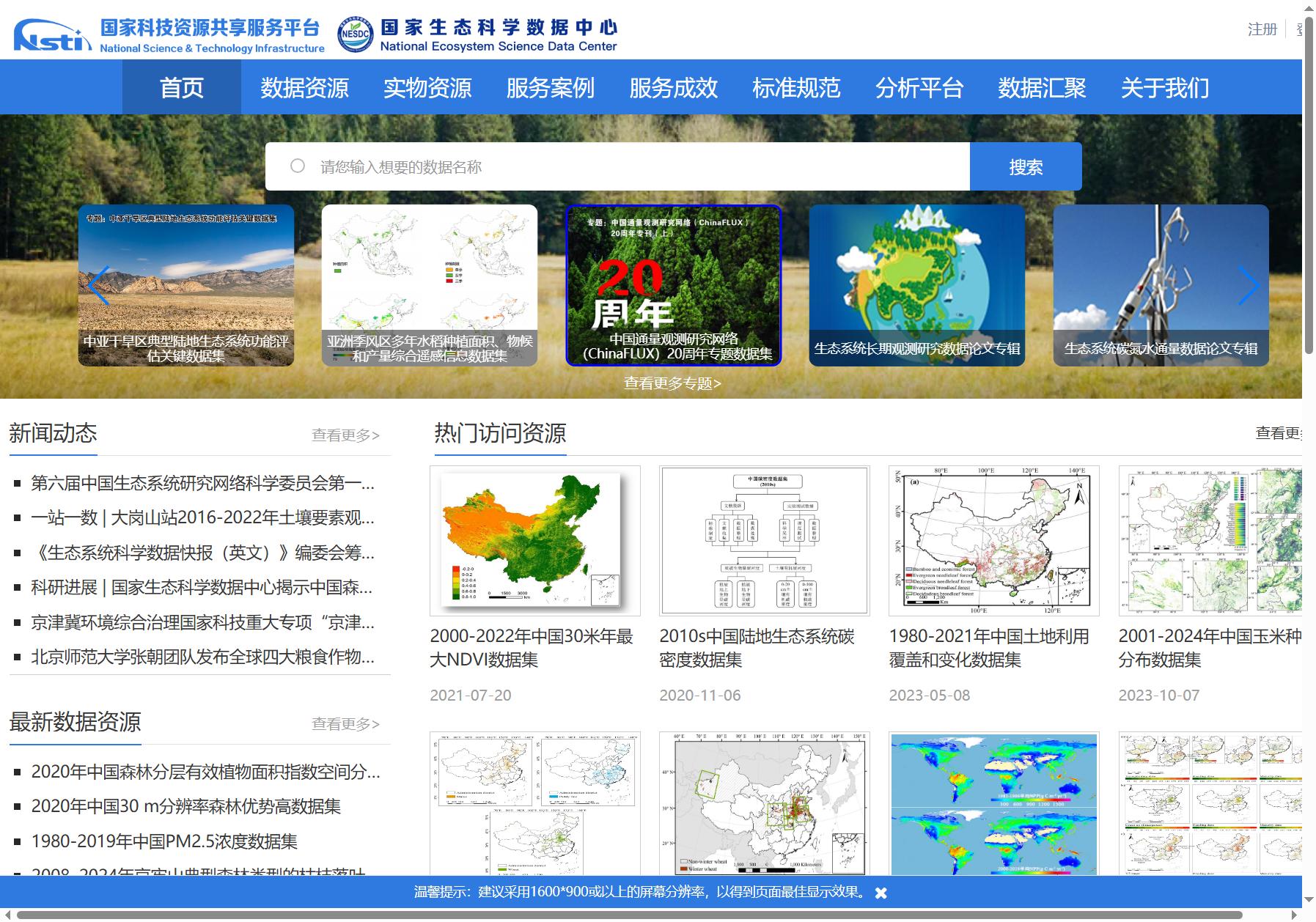Click title 1980-2021年中国土地利用覆盖和变化数据集
This screenshot has height=922, width=1316.
[x=989, y=648]
